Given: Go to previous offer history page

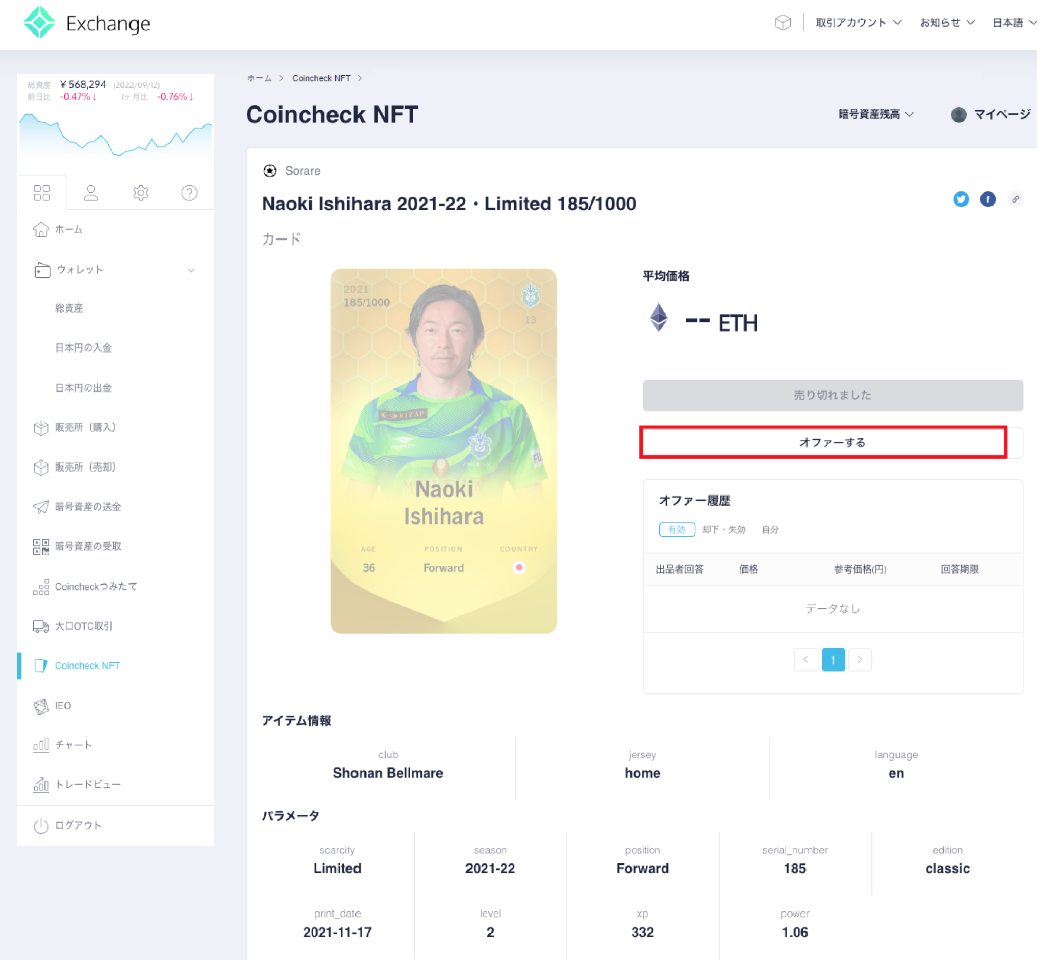Looking at the screenshot, I should pos(806,660).
